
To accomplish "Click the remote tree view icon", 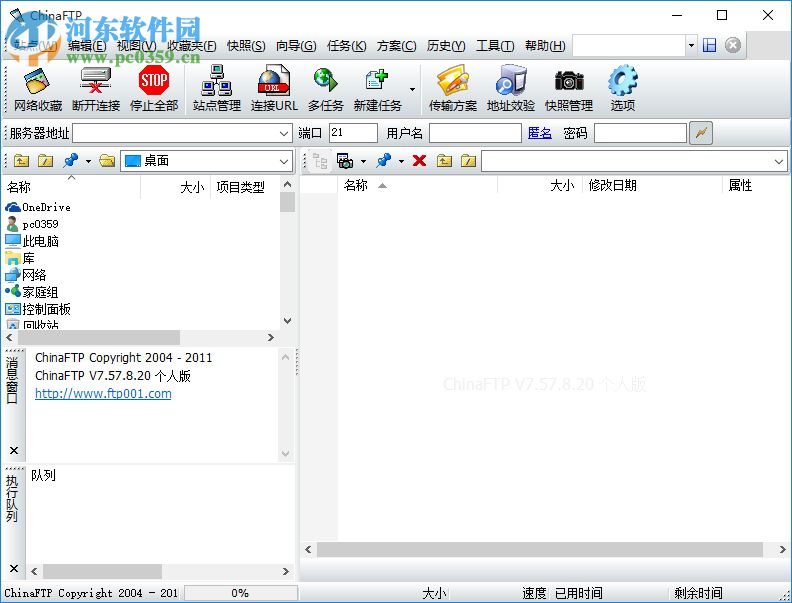I will [x=320, y=162].
